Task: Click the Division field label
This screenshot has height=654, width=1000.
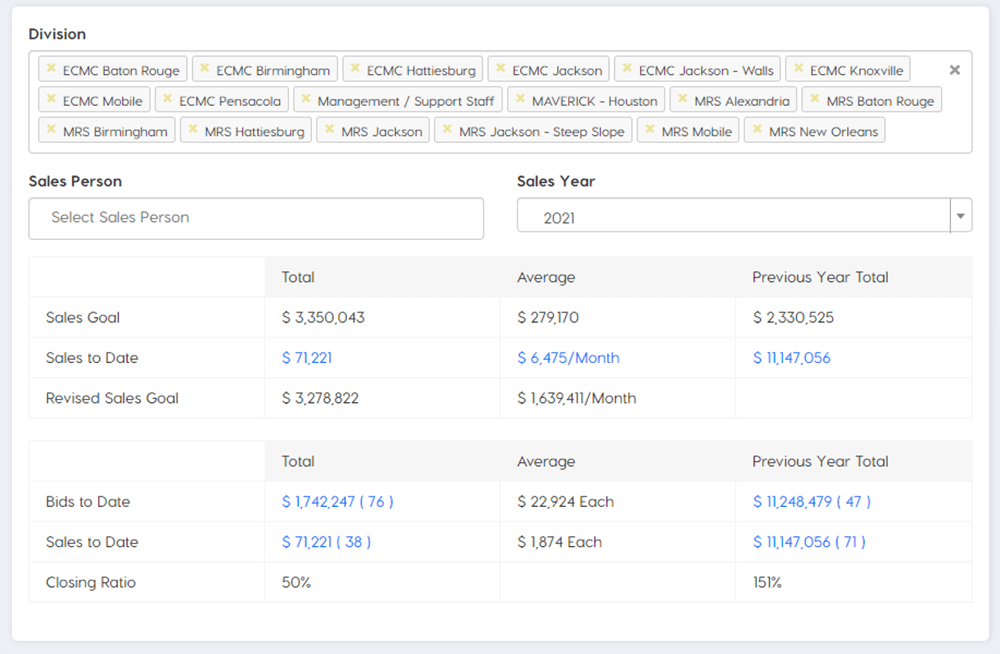Action: 57,34
